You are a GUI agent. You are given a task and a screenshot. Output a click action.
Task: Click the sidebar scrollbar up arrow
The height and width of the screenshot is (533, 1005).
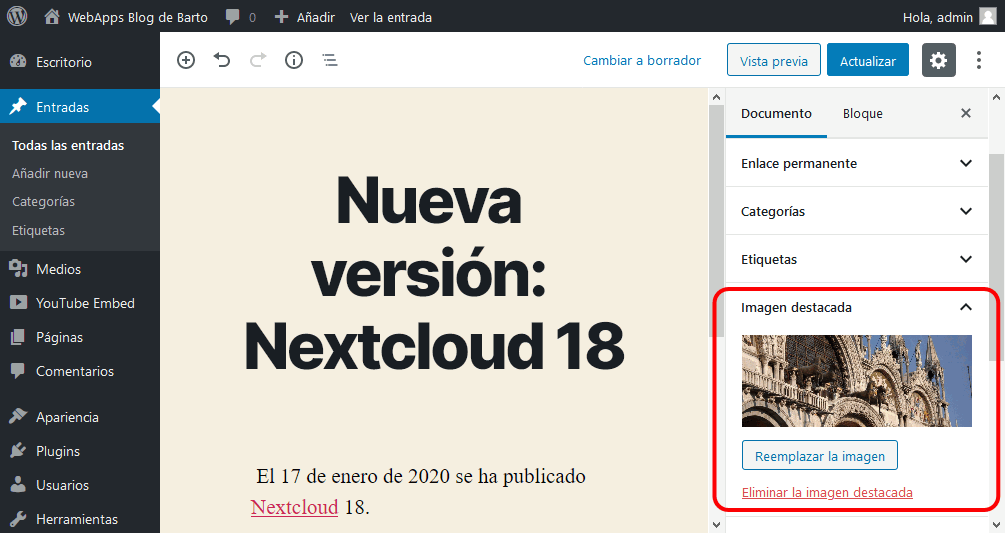click(x=997, y=97)
